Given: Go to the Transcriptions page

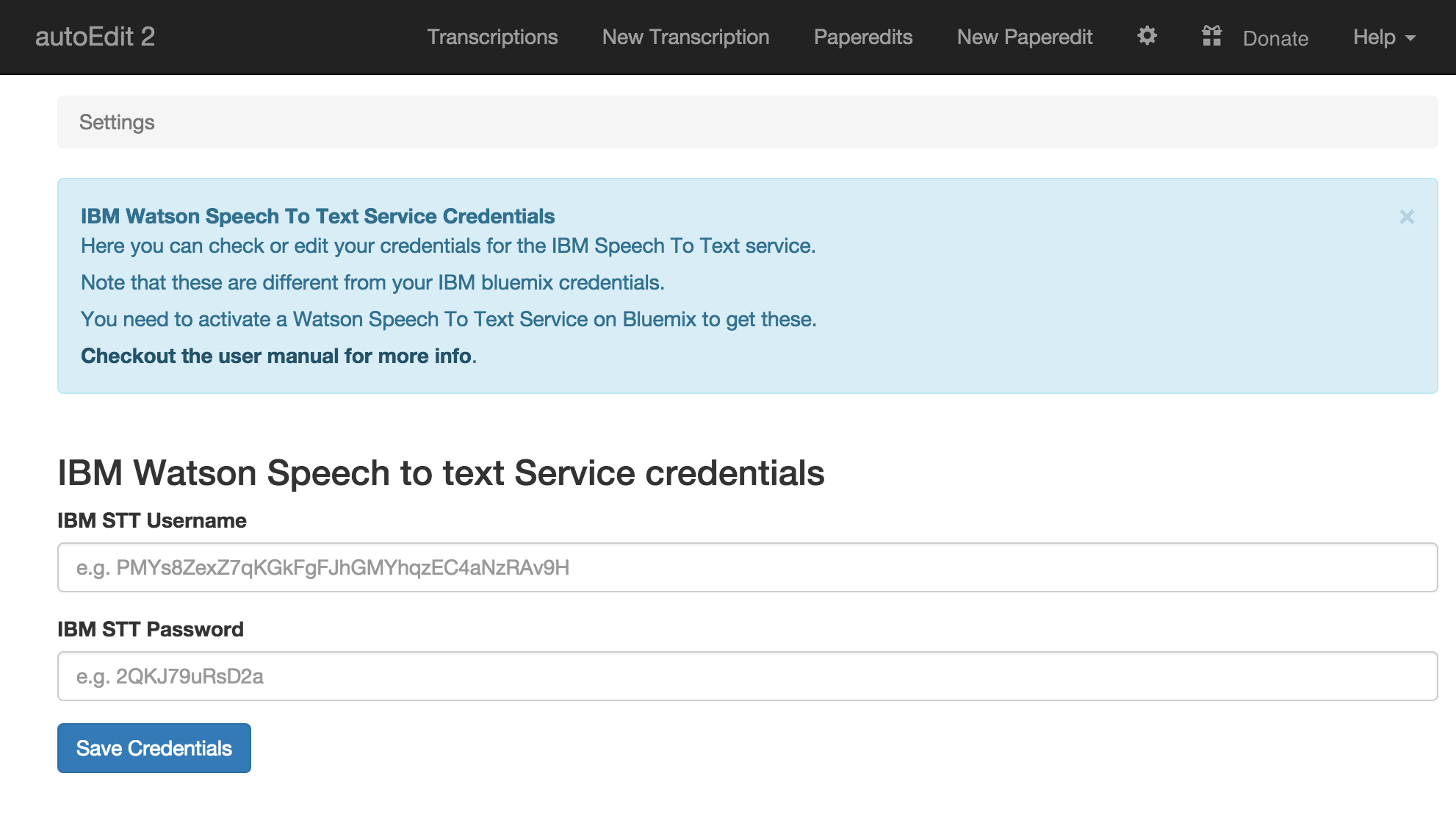Looking at the screenshot, I should click(492, 37).
